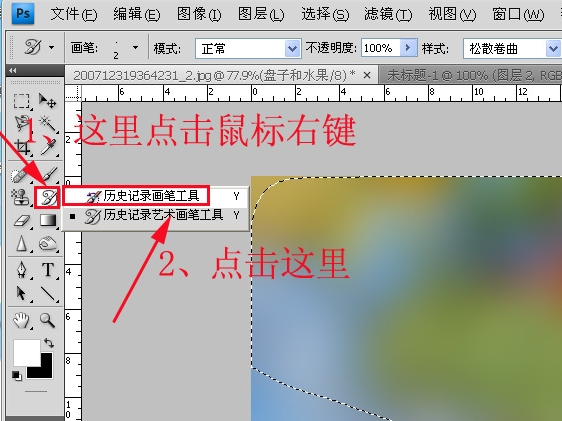Open the 滤镜(T) menu
The width and height of the screenshot is (562, 421).
click(x=388, y=14)
